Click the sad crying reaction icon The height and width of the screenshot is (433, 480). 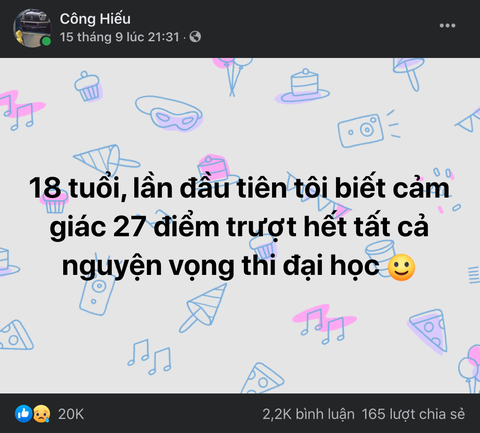click(x=41, y=414)
